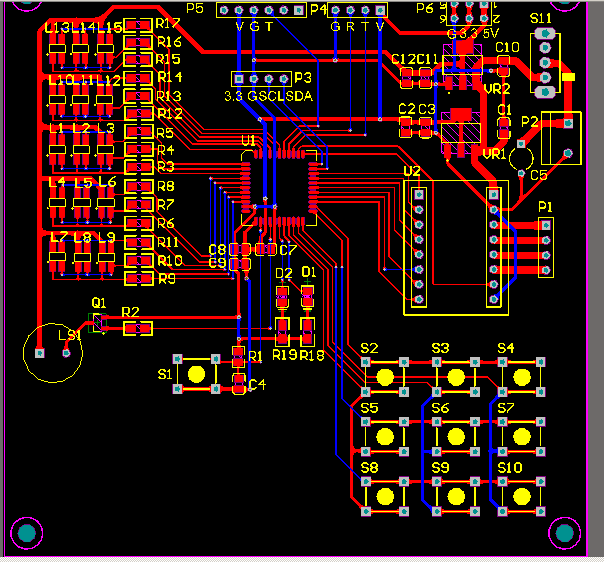Select the S11 slide switch component
Screen dimensions: 604x562
pos(544,62)
